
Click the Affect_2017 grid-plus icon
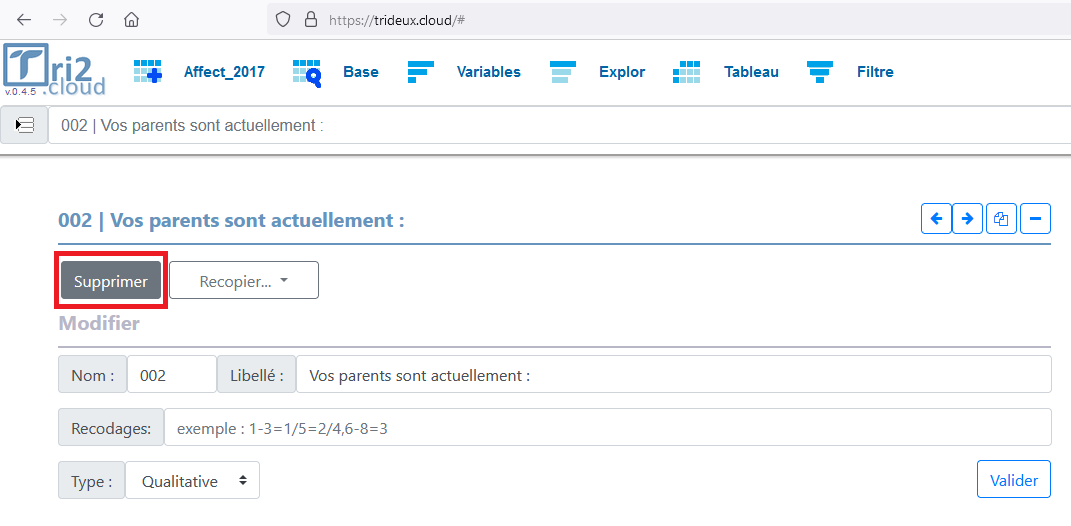(148, 72)
